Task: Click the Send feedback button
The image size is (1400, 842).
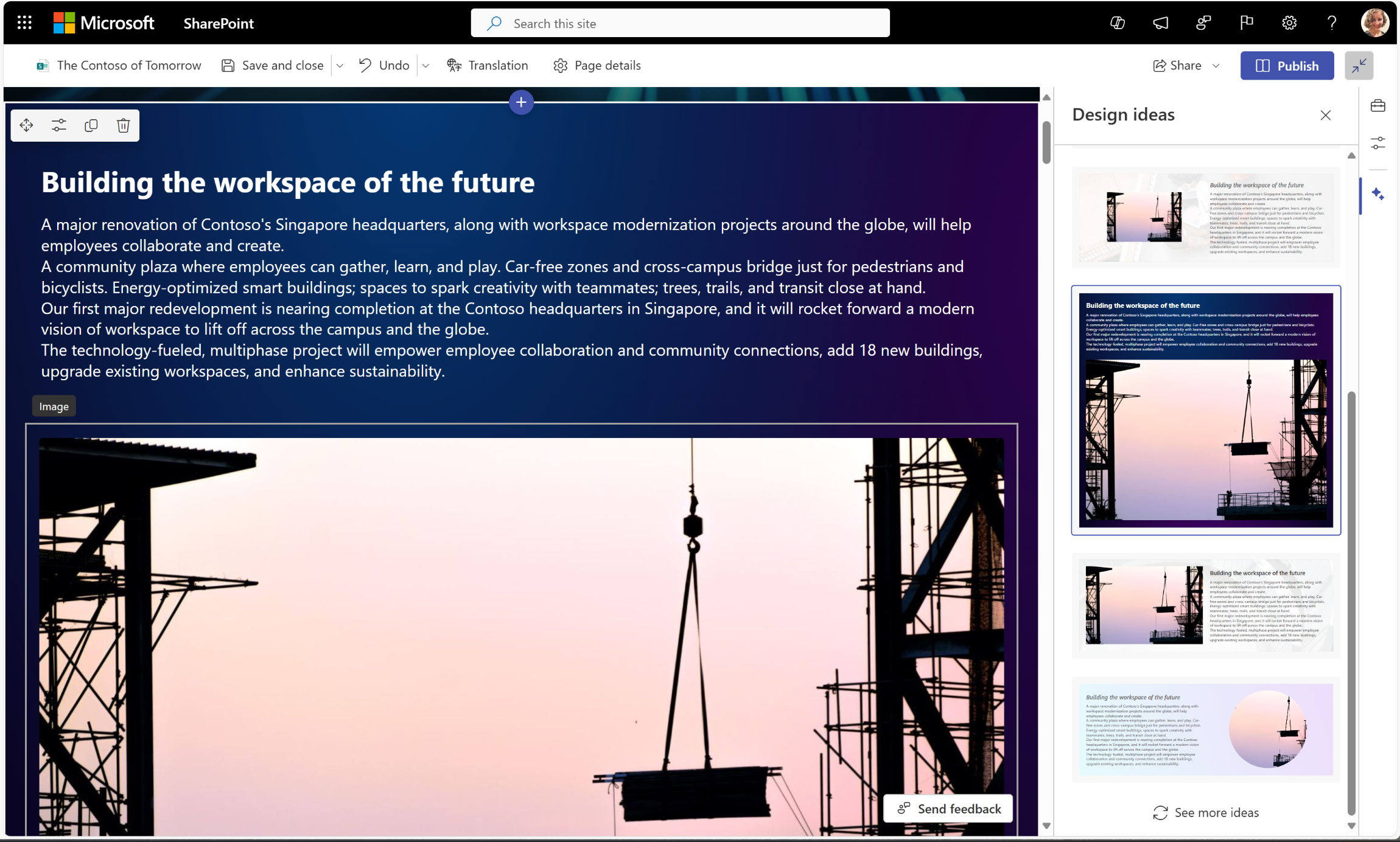Action: (x=947, y=808)
